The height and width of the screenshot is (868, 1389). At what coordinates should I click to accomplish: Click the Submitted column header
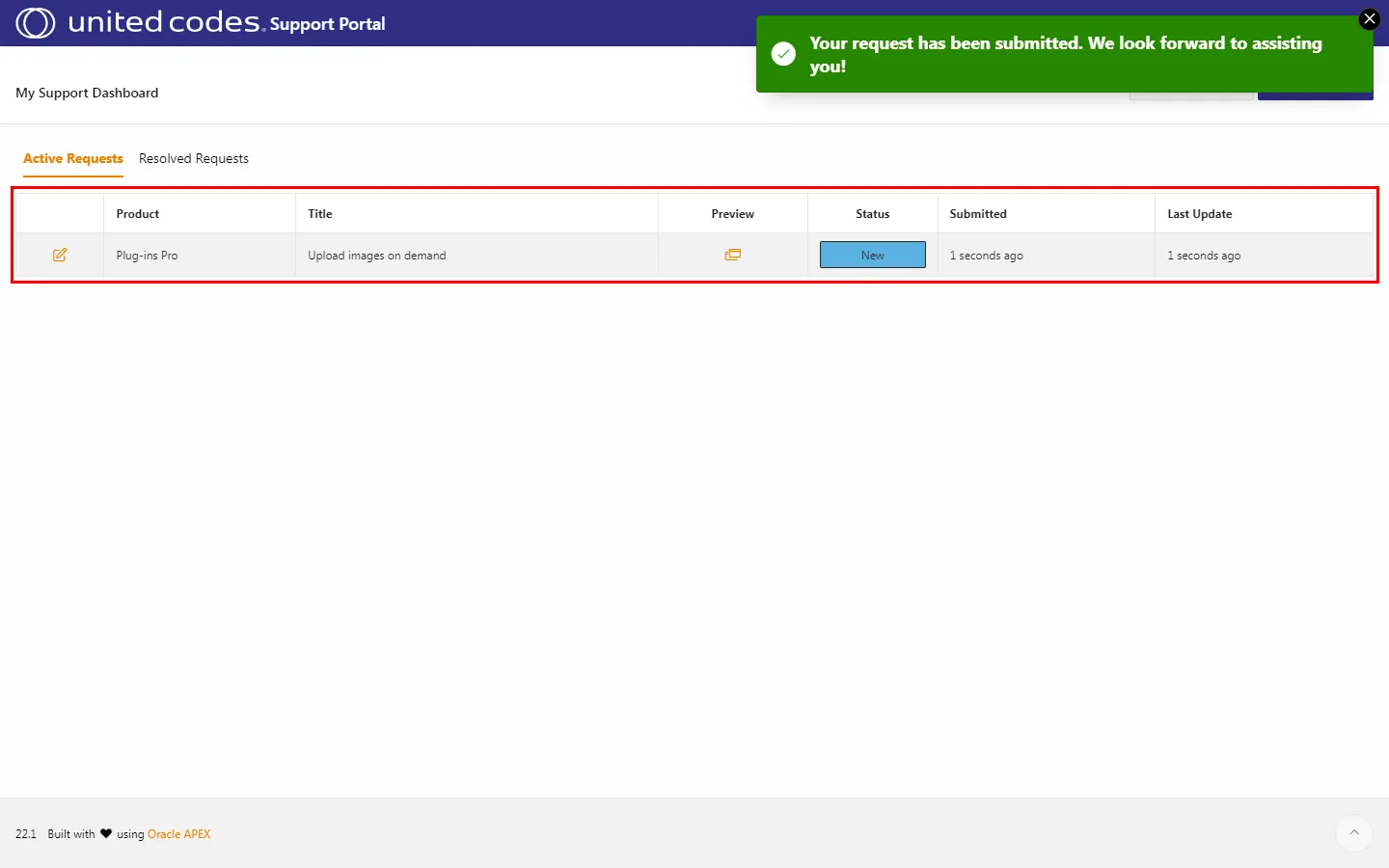[x=978, y=214]
